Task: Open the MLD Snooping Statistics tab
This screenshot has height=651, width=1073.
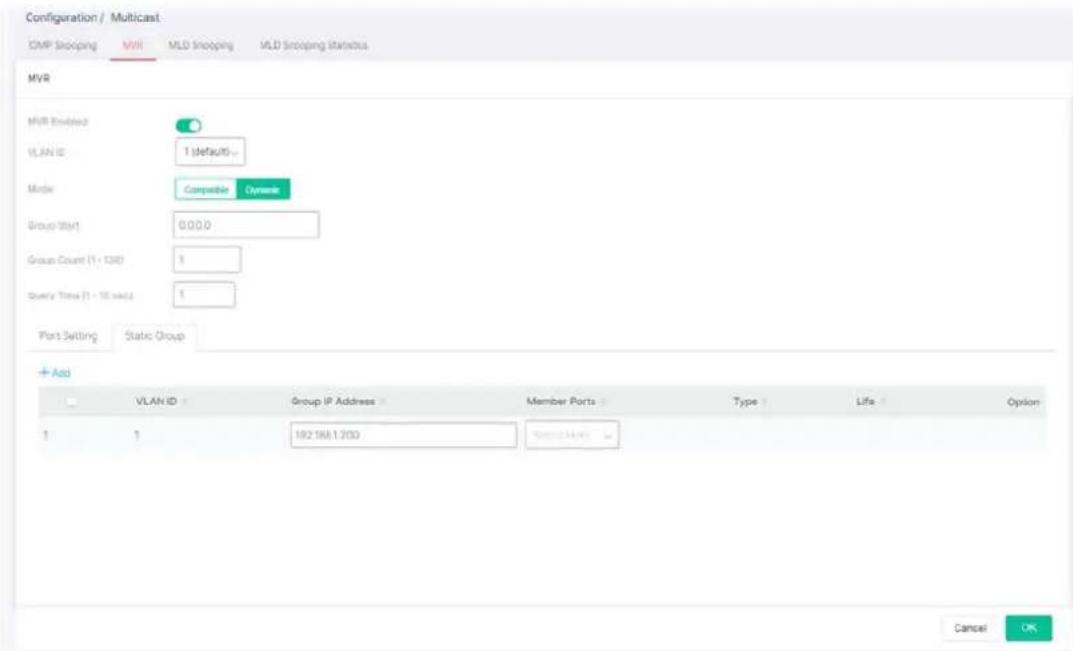Action: [x=313, y=45]
